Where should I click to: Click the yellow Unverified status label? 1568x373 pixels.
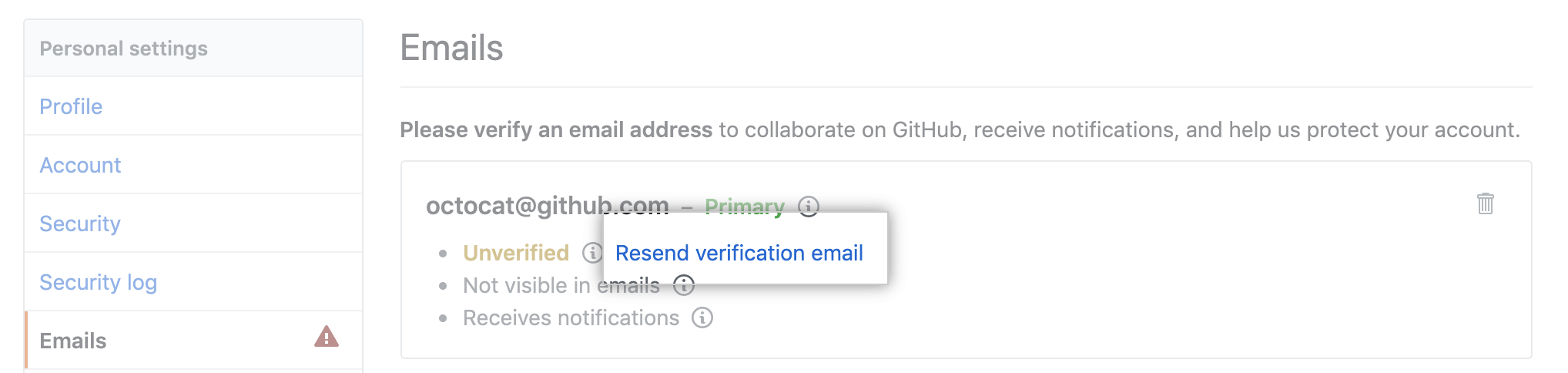coord(516,253)
